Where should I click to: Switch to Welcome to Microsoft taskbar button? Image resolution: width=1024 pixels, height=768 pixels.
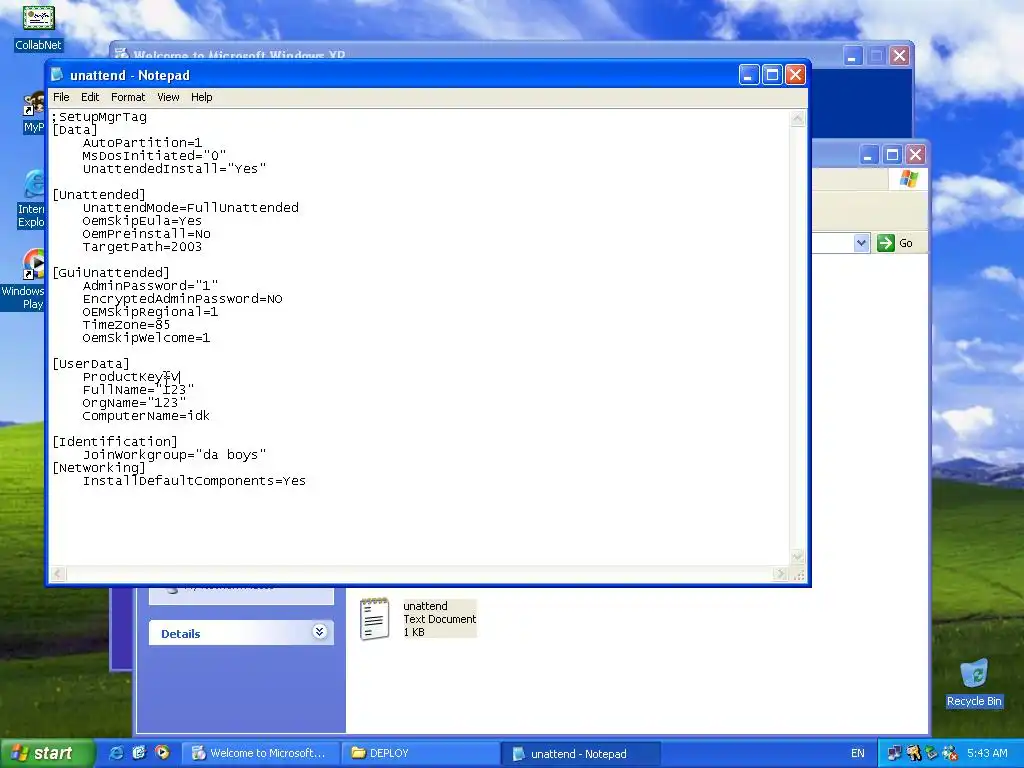coord(260,753)
